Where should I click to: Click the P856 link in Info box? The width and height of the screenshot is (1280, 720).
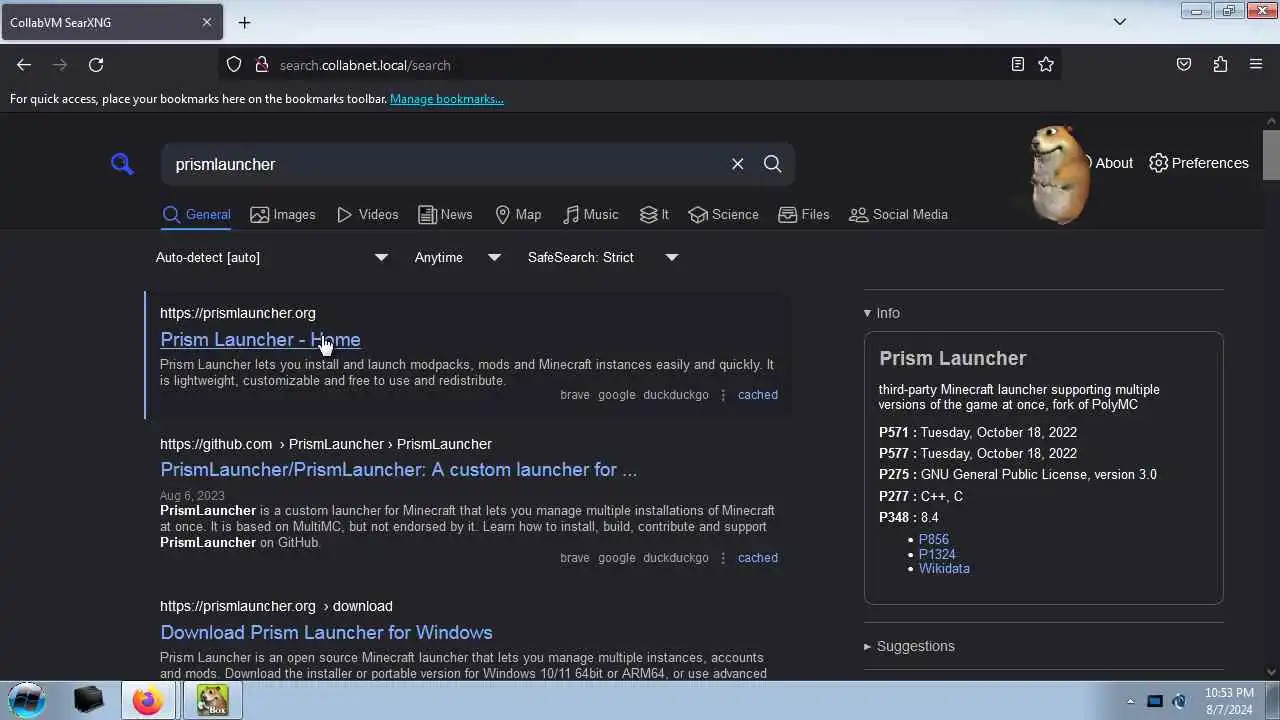(x=934, y=539)
